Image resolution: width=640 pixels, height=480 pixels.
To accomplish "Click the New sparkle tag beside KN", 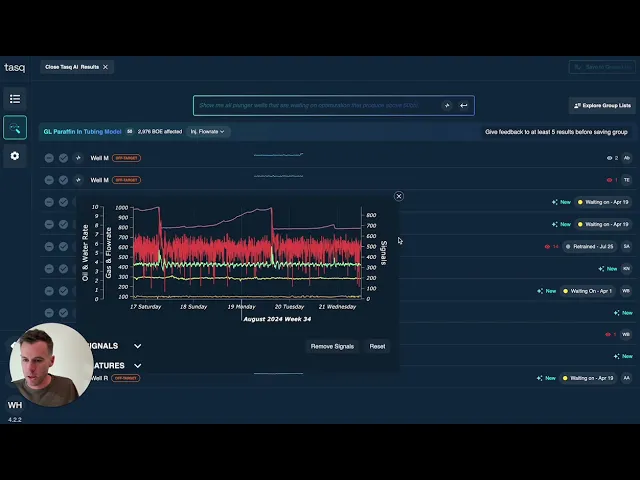I will click(607, 269).
